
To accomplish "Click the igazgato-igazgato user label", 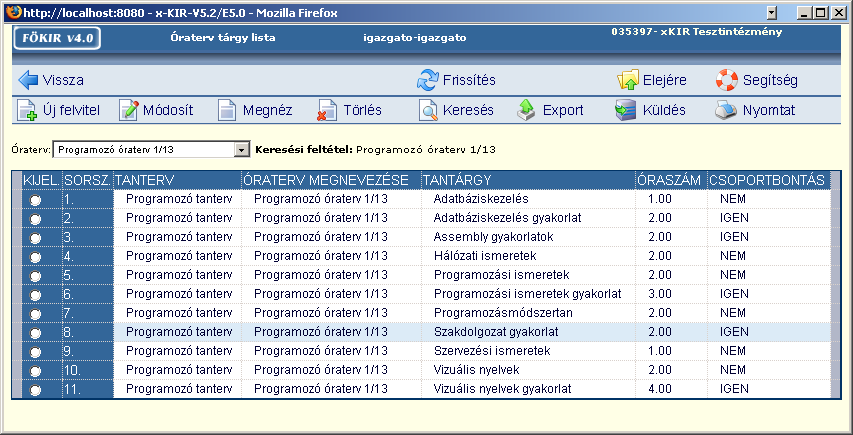I will (x=415, y=38).
